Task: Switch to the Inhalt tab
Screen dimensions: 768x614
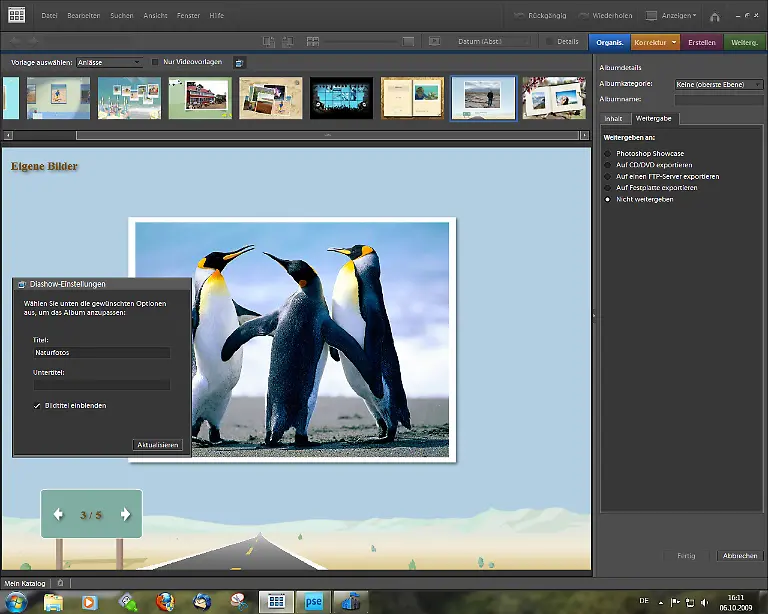Action: pos(613,119)
